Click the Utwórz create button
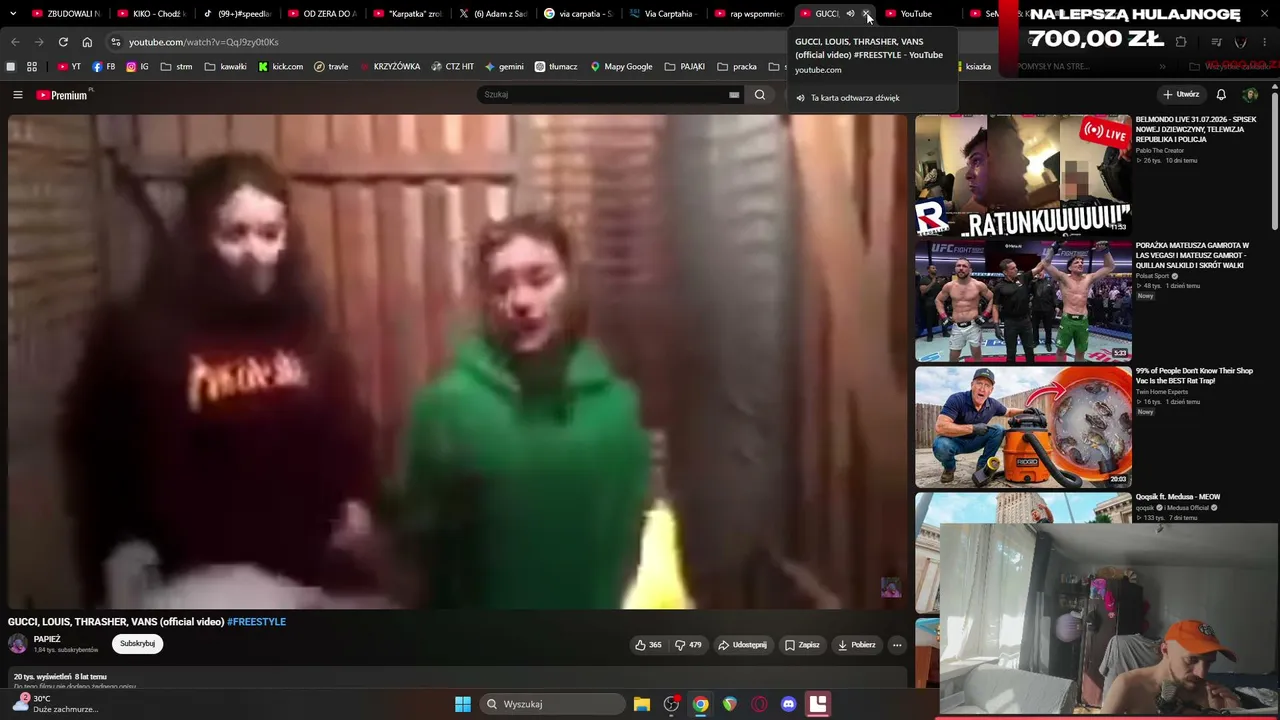Screen dimensions: 1280x720 pyautogui.click(x=1181, y=95)
